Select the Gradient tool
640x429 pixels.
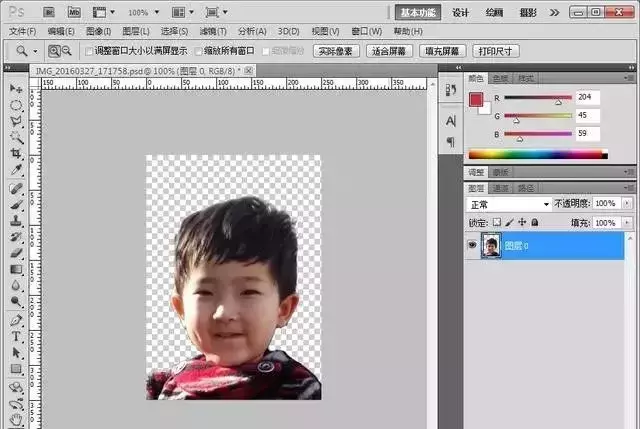click(x=16, y=269)
